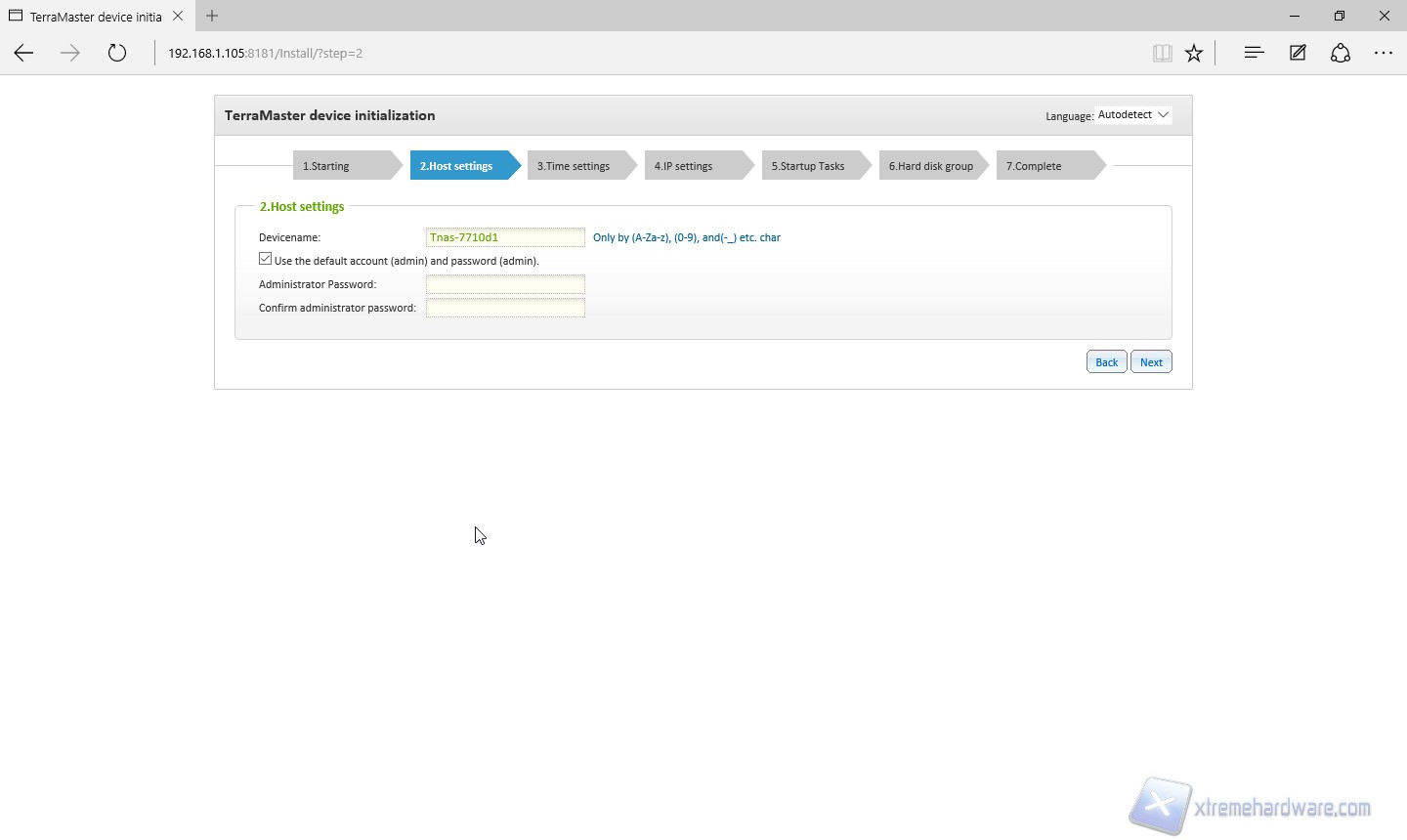Click the Favorites star icon
1407x840 pixels.
(1194, 54)
